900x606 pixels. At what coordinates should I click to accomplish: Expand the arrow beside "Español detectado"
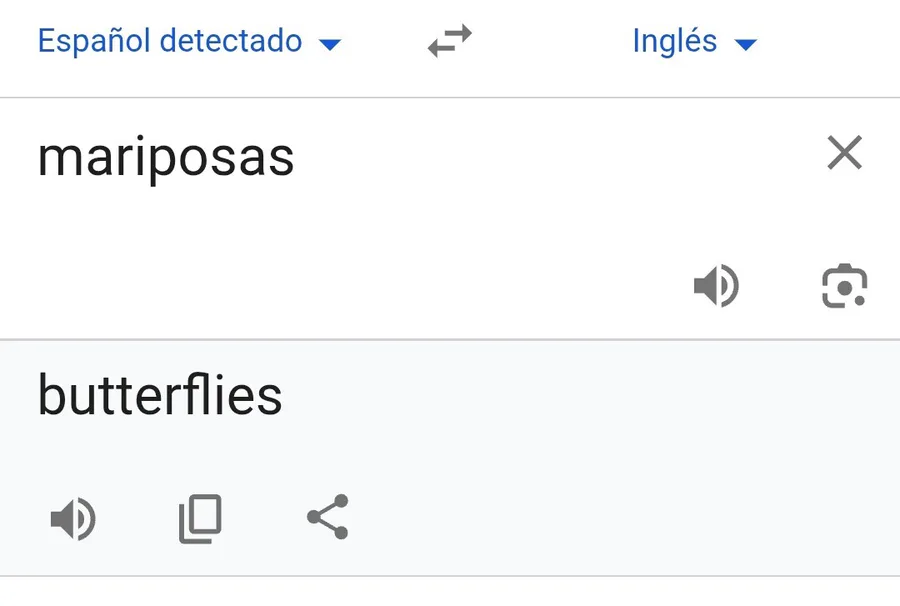coord(329,44)
